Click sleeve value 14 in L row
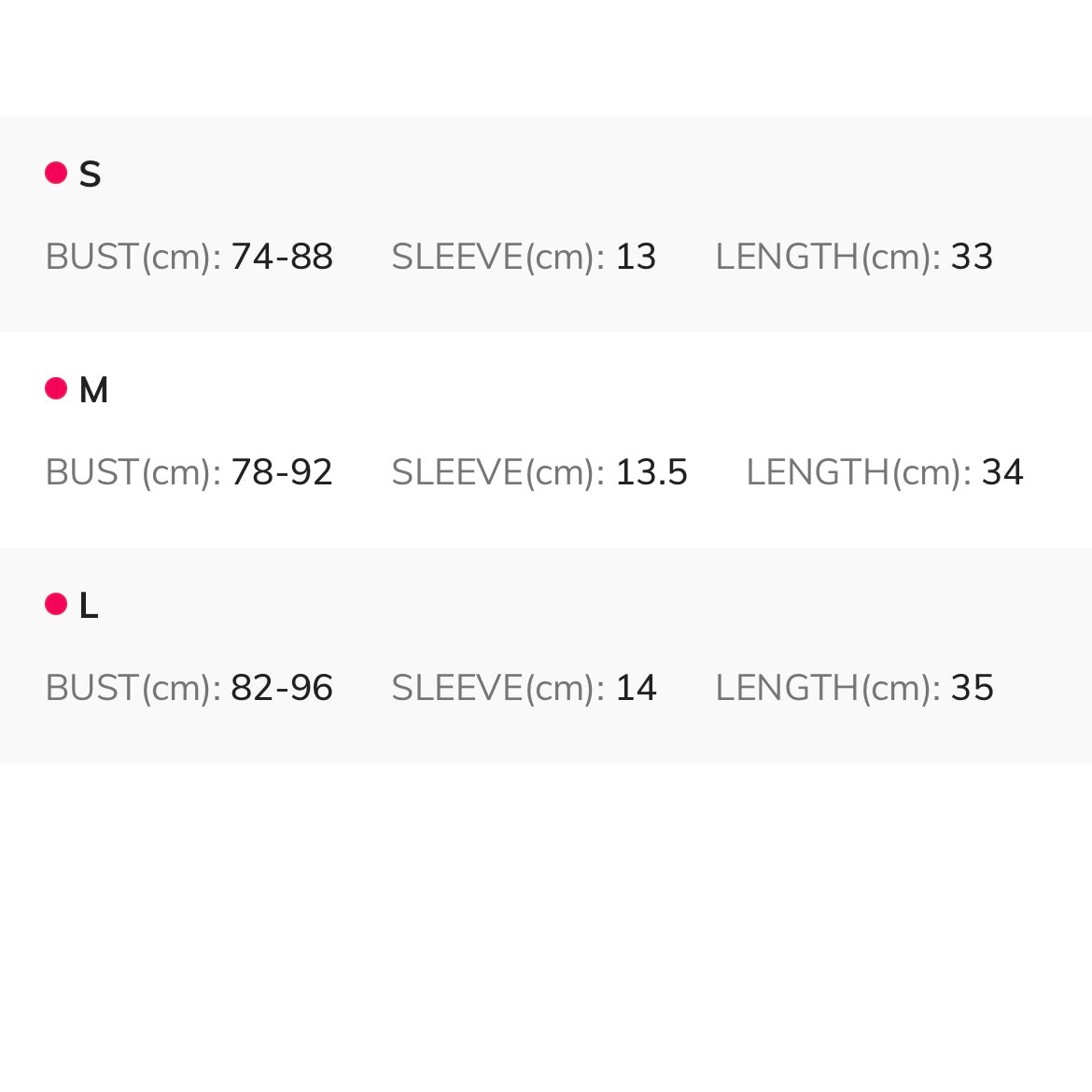 click(636, 688)
